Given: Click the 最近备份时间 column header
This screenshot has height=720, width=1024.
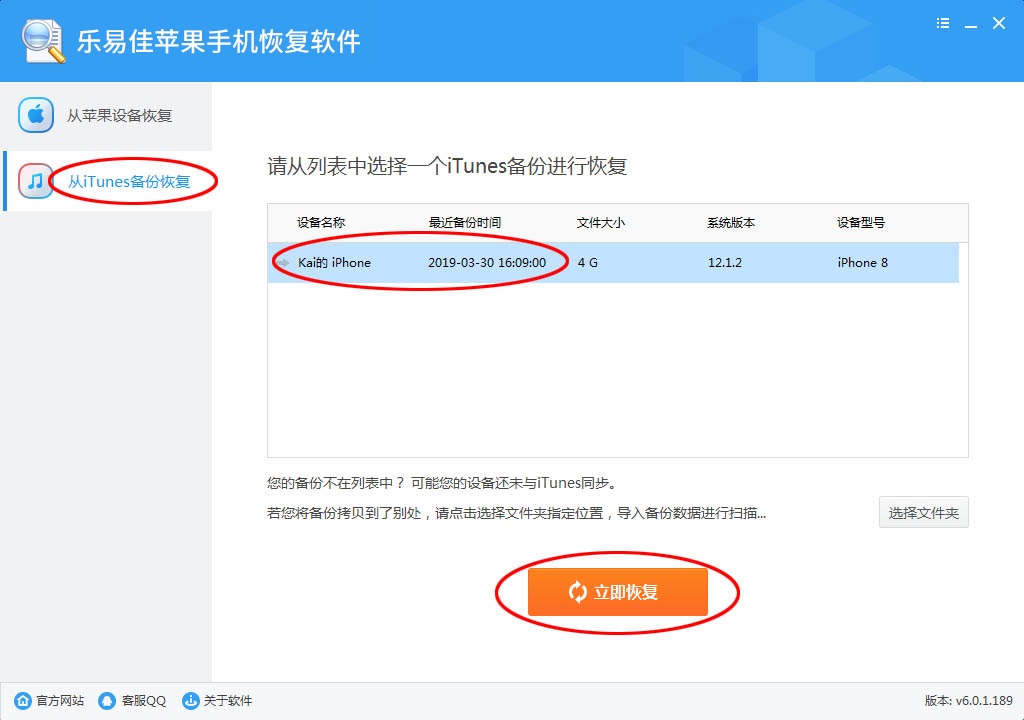Looking at the screenshot, I should (x=464, y=223).
